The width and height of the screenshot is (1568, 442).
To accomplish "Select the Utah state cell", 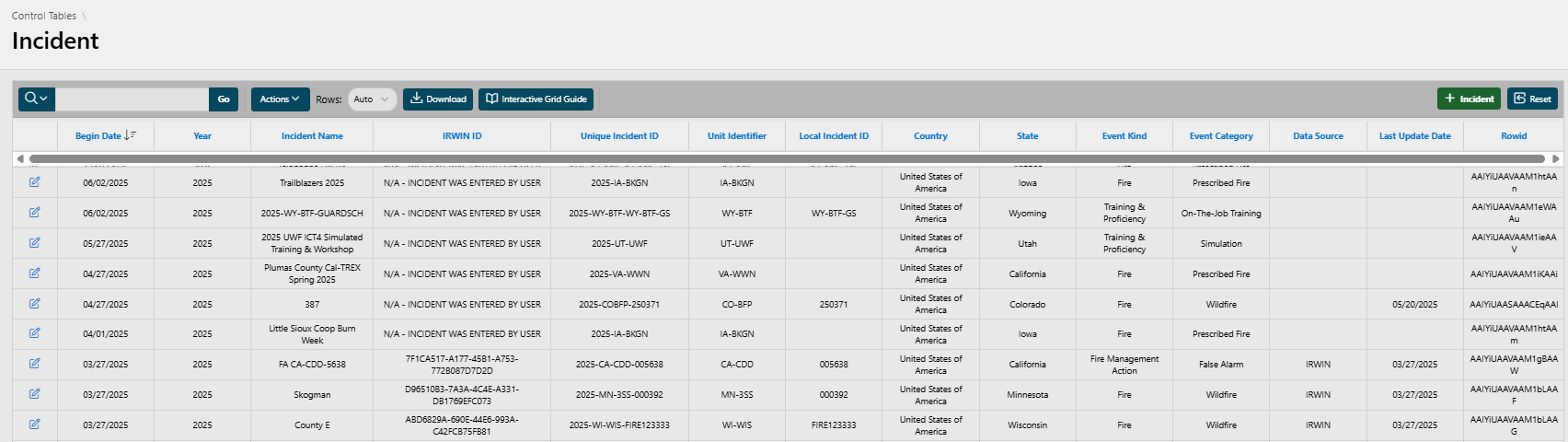I will pos(1028,243).
